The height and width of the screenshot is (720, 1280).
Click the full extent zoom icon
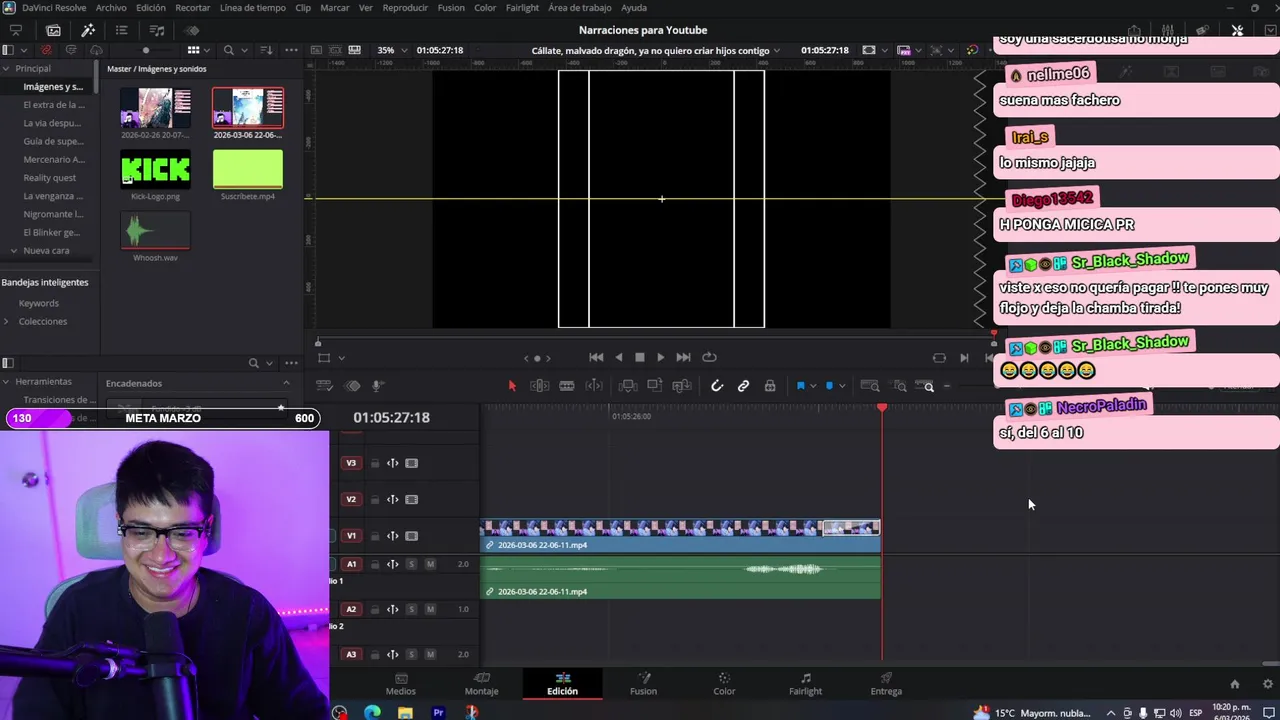point(870,386)
